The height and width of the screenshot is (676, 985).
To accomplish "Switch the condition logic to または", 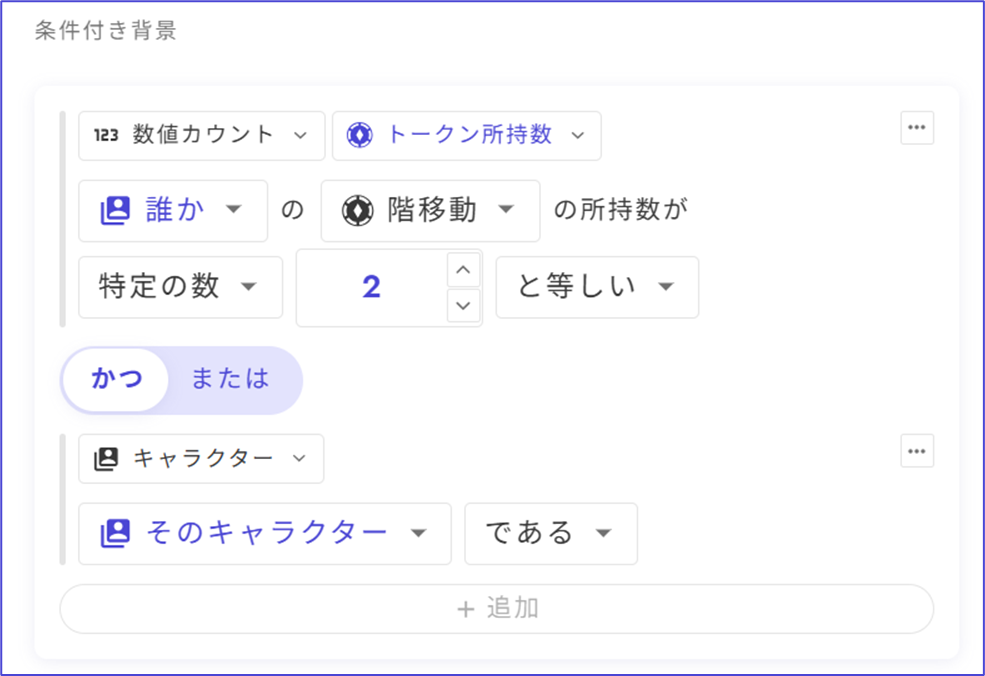I will point(230,379).
